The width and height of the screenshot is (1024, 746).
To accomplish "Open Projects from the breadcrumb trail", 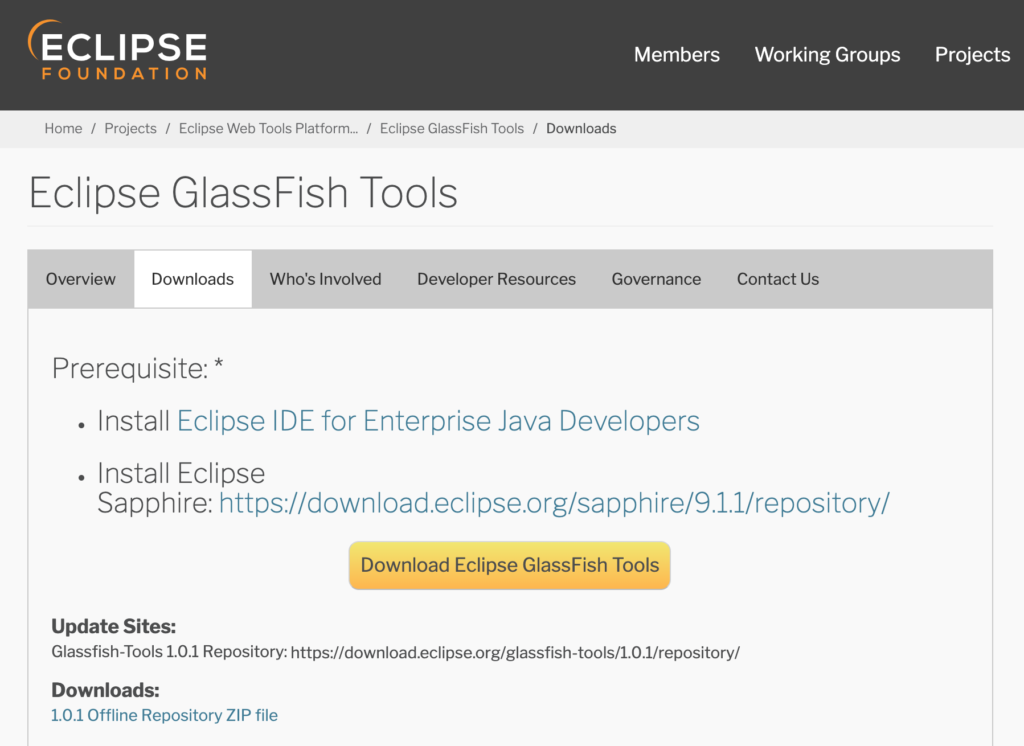I will tap(130, 128).
